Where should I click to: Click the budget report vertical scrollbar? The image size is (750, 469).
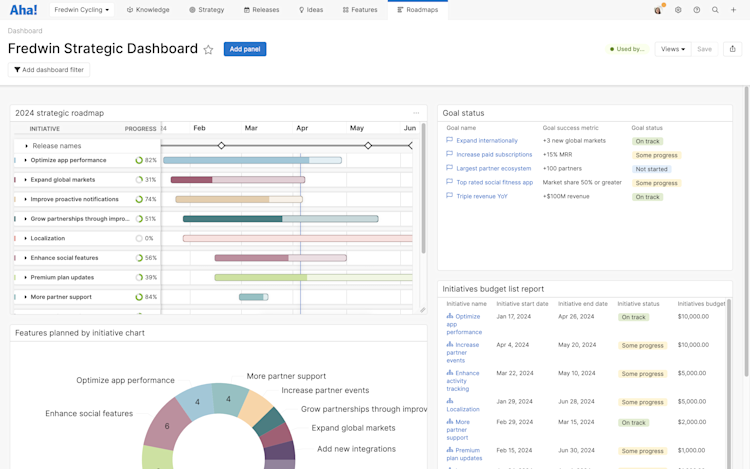pos(729,382)
